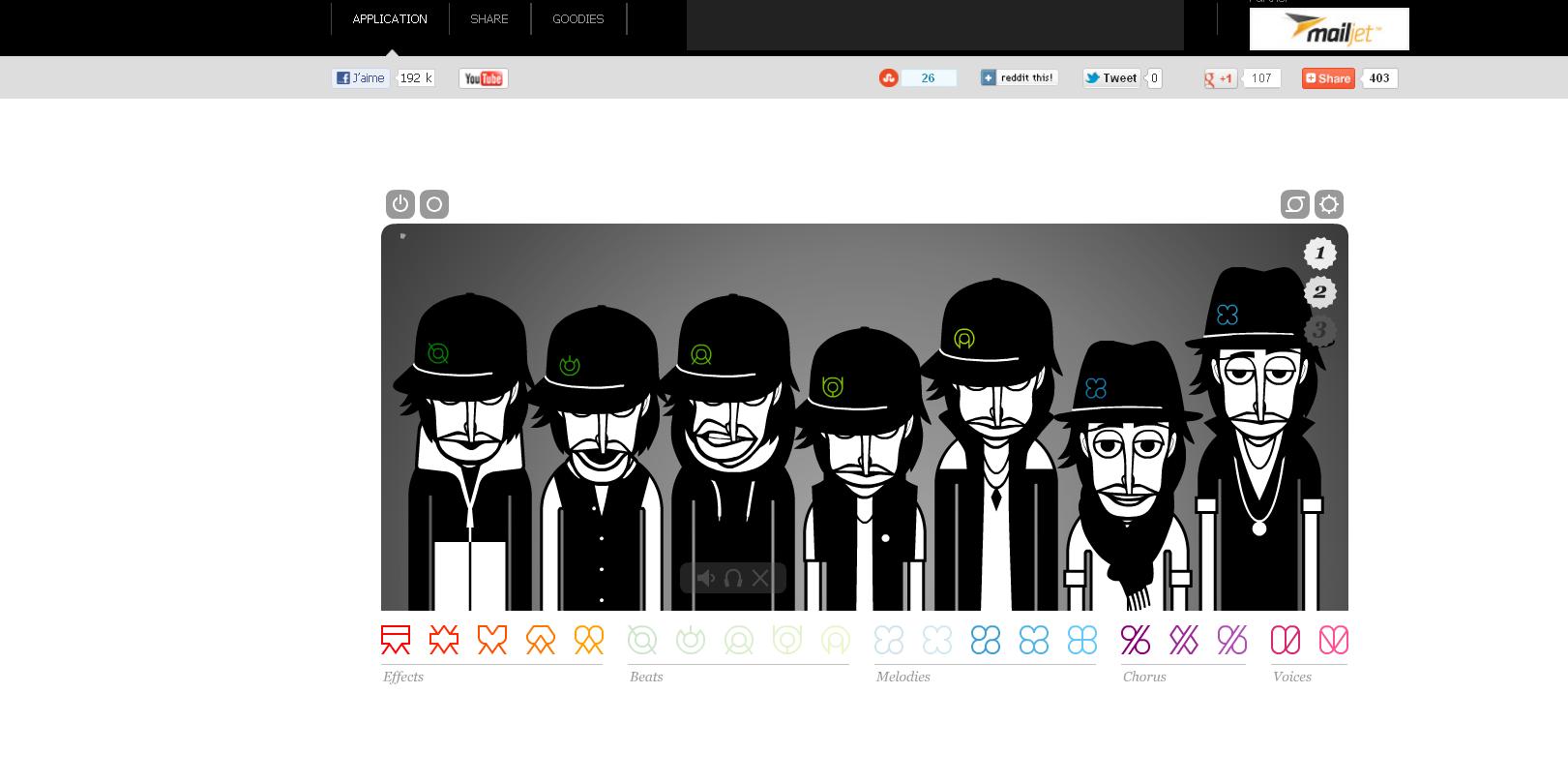Click the 'Voices' category label

[x=1292, y=677]
